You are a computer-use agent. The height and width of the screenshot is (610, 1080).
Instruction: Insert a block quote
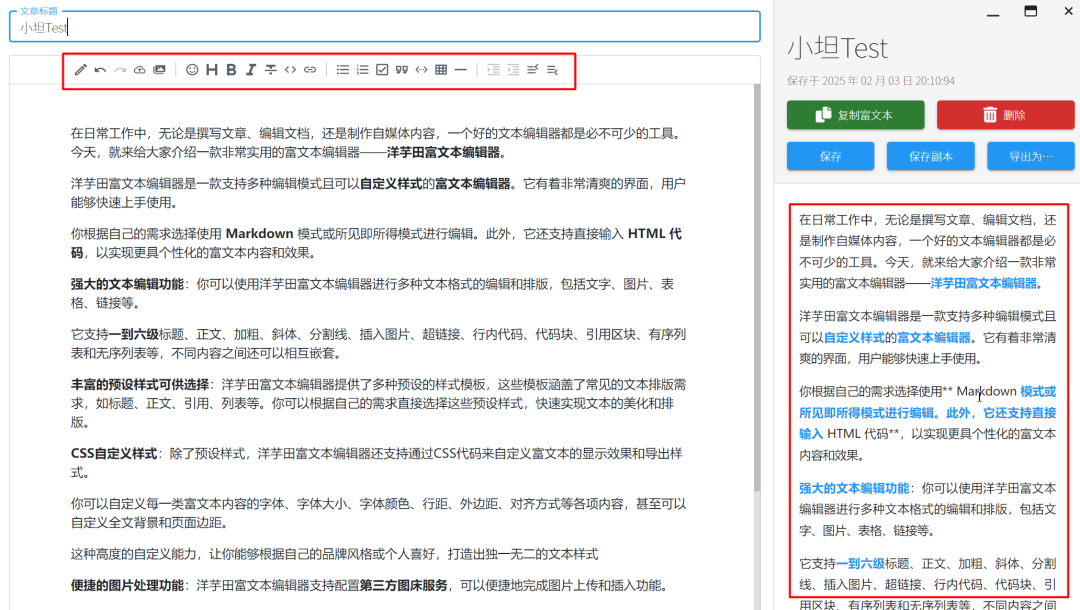click(402, 70)
